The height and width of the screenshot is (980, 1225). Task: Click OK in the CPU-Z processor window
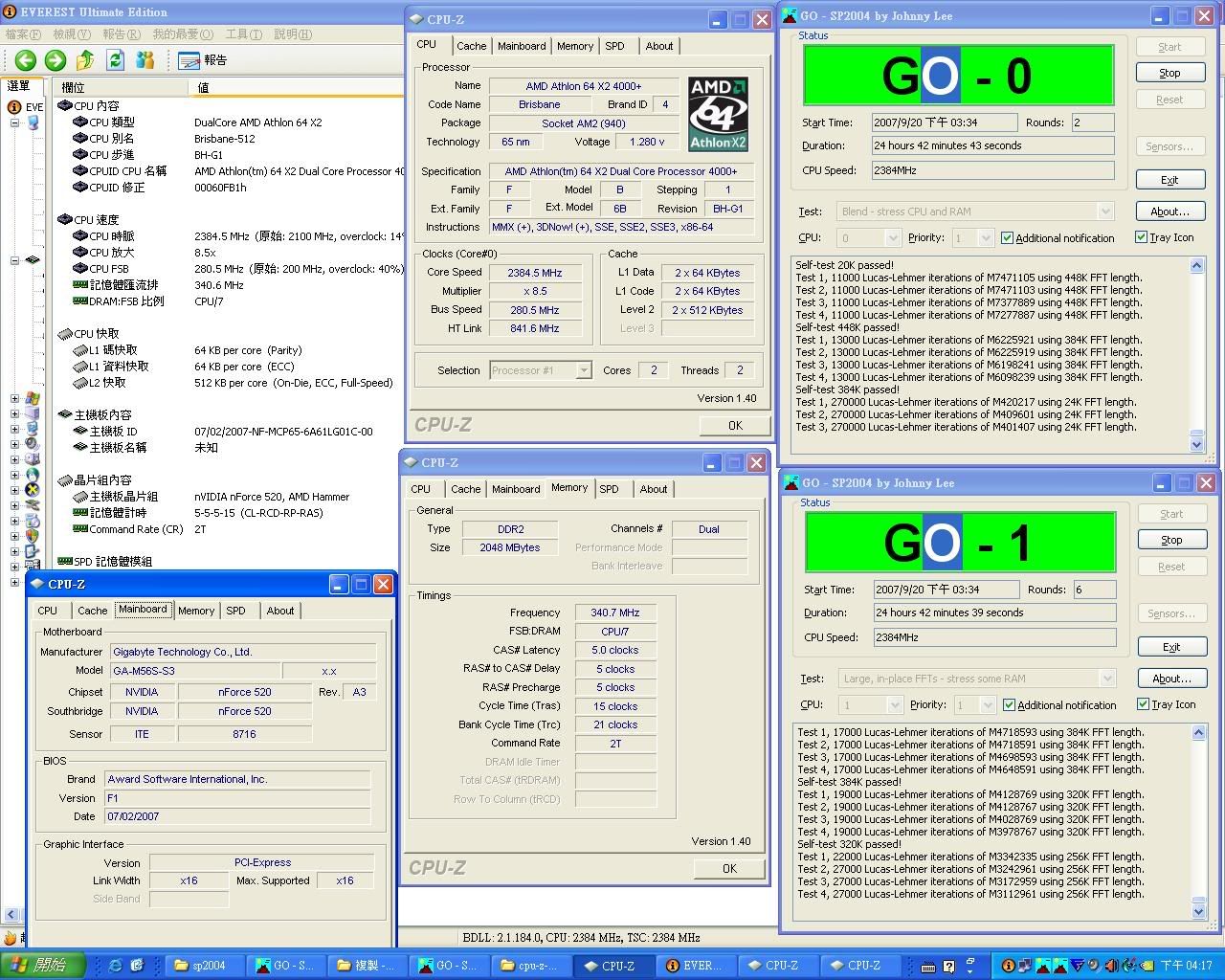click(735, 426)
